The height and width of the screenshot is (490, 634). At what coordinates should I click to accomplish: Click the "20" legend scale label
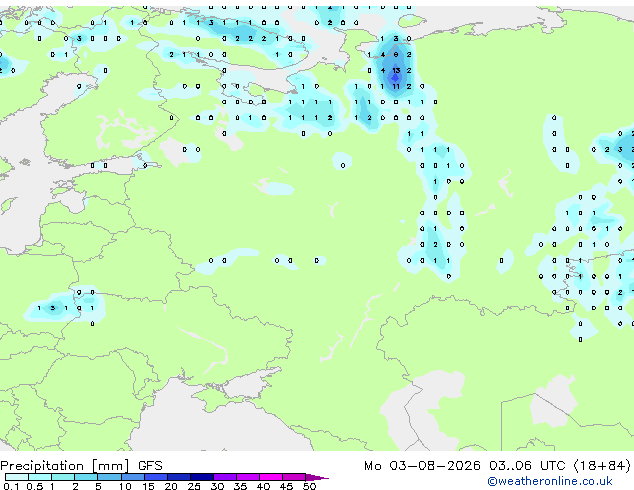click(x=171, y=486)
